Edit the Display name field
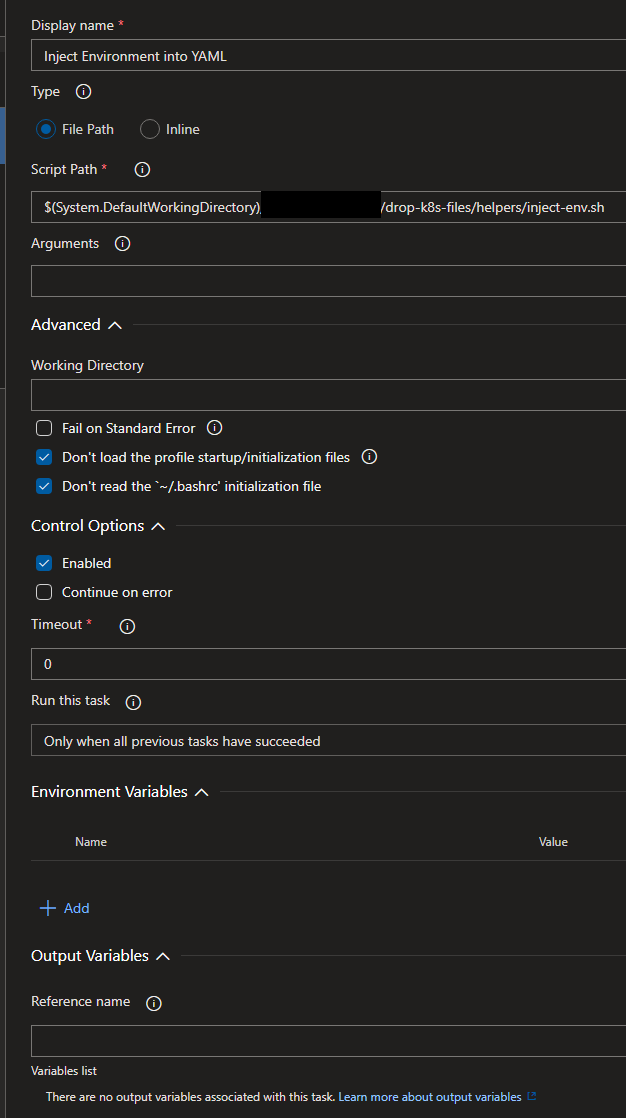The image size is (626, 1118). click(x=329, y=55)
